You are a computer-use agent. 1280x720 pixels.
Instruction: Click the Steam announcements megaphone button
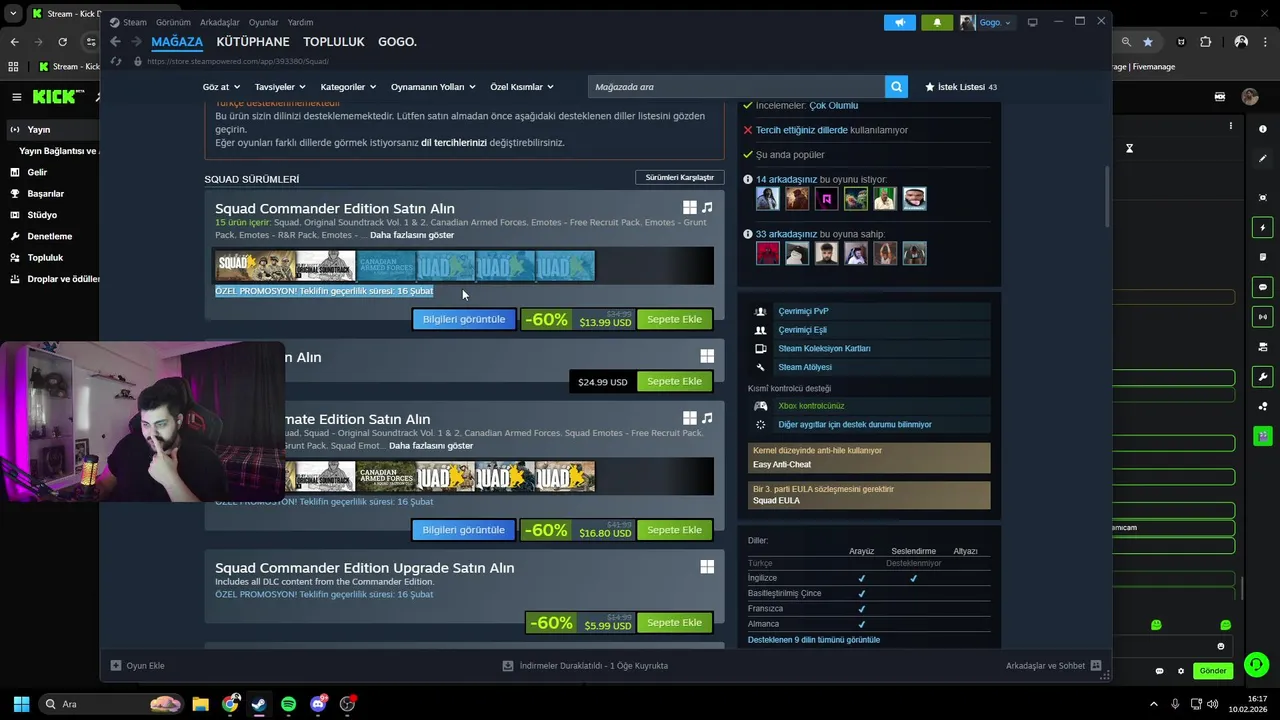tap(899, 22)
